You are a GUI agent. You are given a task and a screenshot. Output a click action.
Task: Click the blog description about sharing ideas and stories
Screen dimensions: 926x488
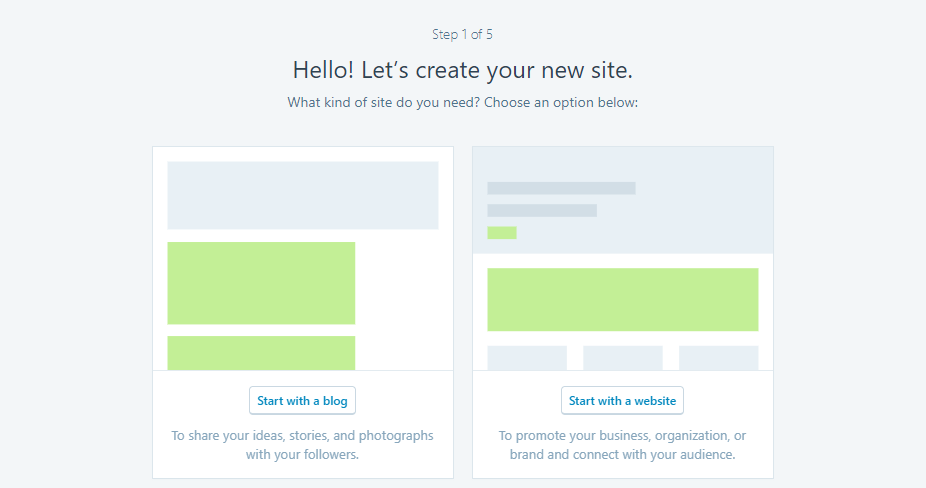[x=302, y=445]
